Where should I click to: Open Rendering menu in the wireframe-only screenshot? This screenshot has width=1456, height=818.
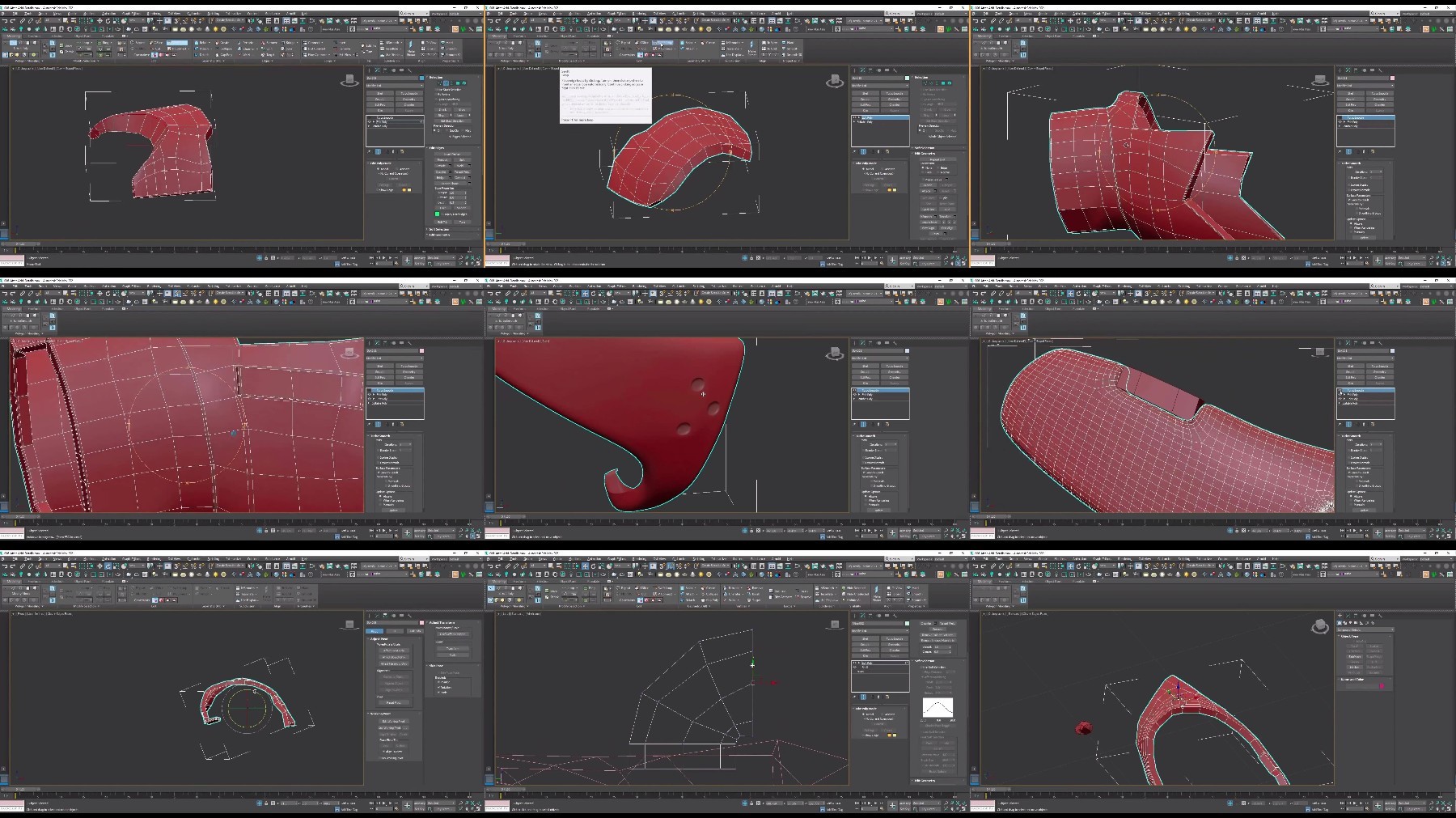point(639,559)
